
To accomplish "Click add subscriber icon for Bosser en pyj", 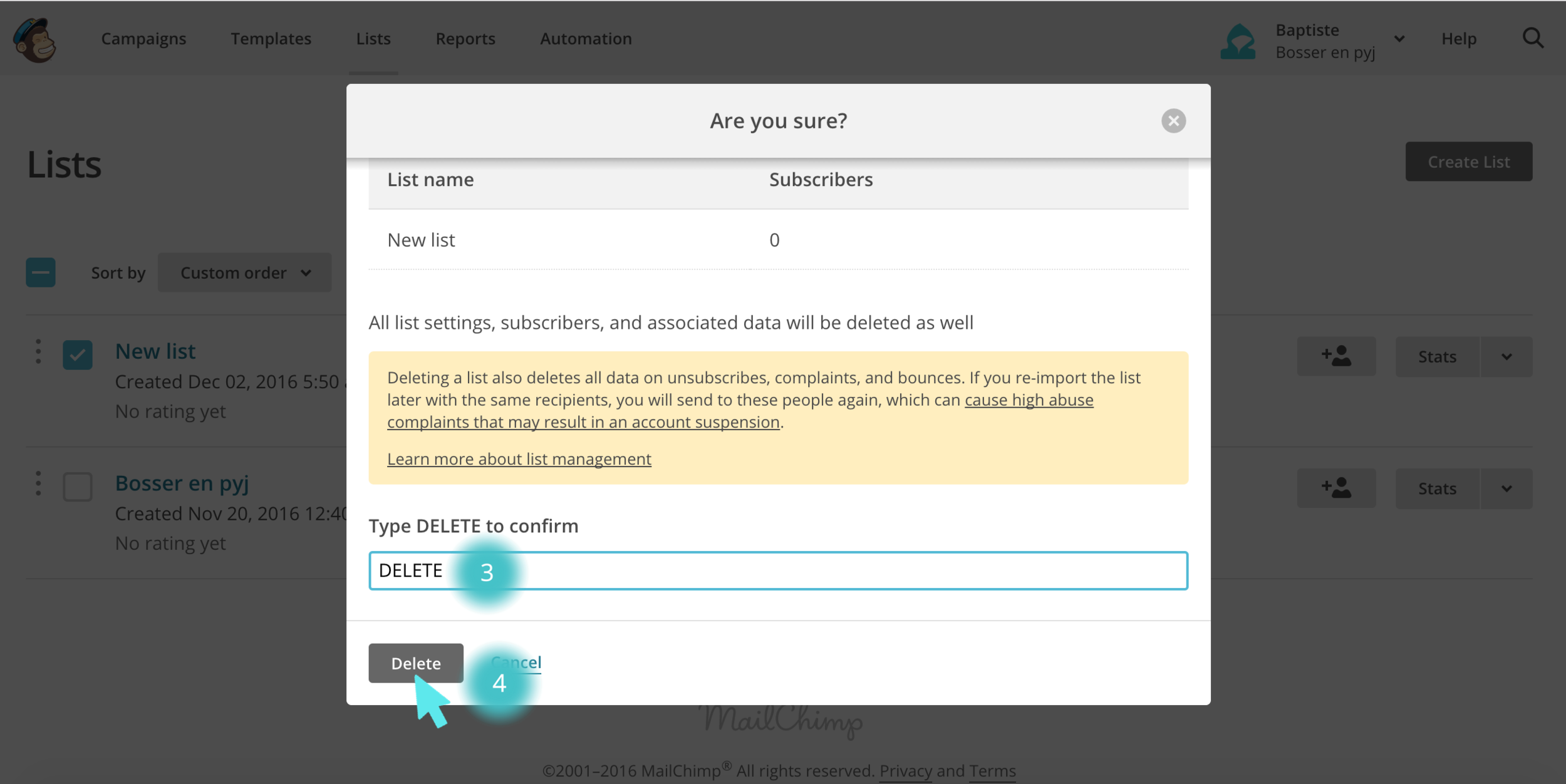I will (1335, 488).
